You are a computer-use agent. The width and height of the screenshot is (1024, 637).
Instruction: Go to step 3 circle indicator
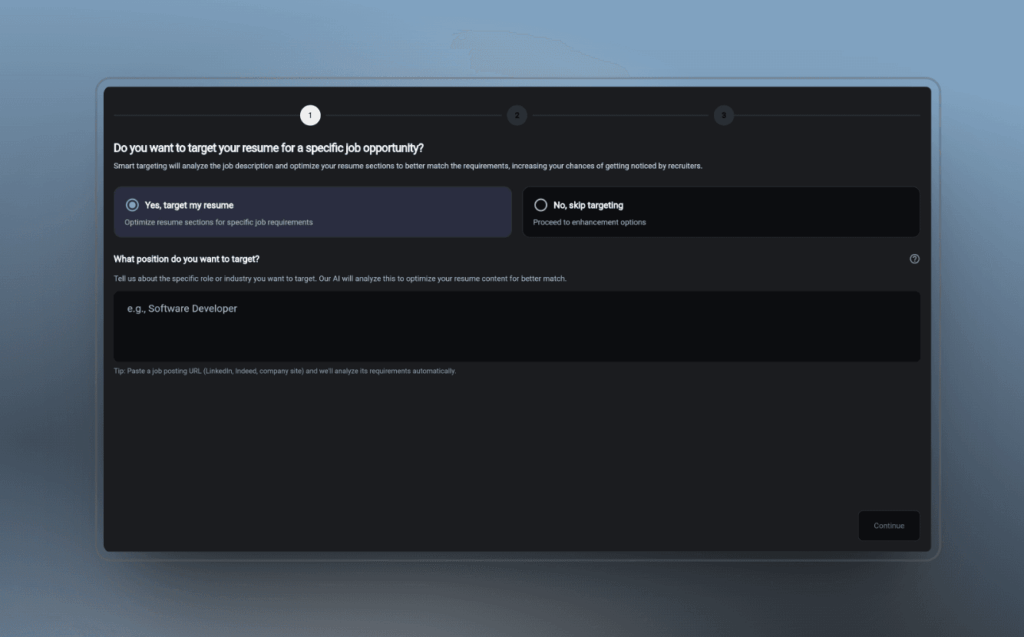[723, 116]
